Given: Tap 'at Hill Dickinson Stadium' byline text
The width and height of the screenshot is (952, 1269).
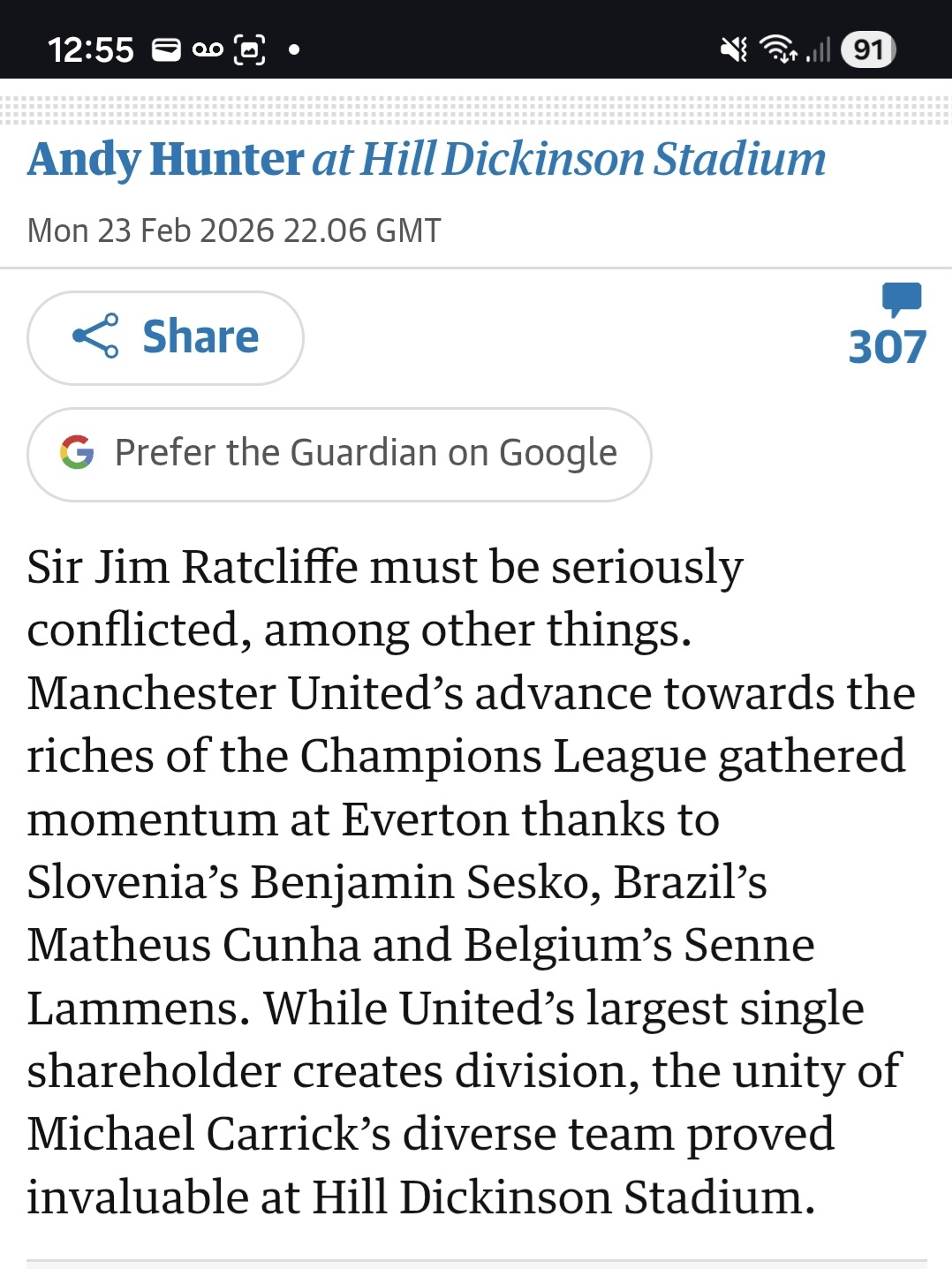Looking at the screenshot, I should pos(570,160).
